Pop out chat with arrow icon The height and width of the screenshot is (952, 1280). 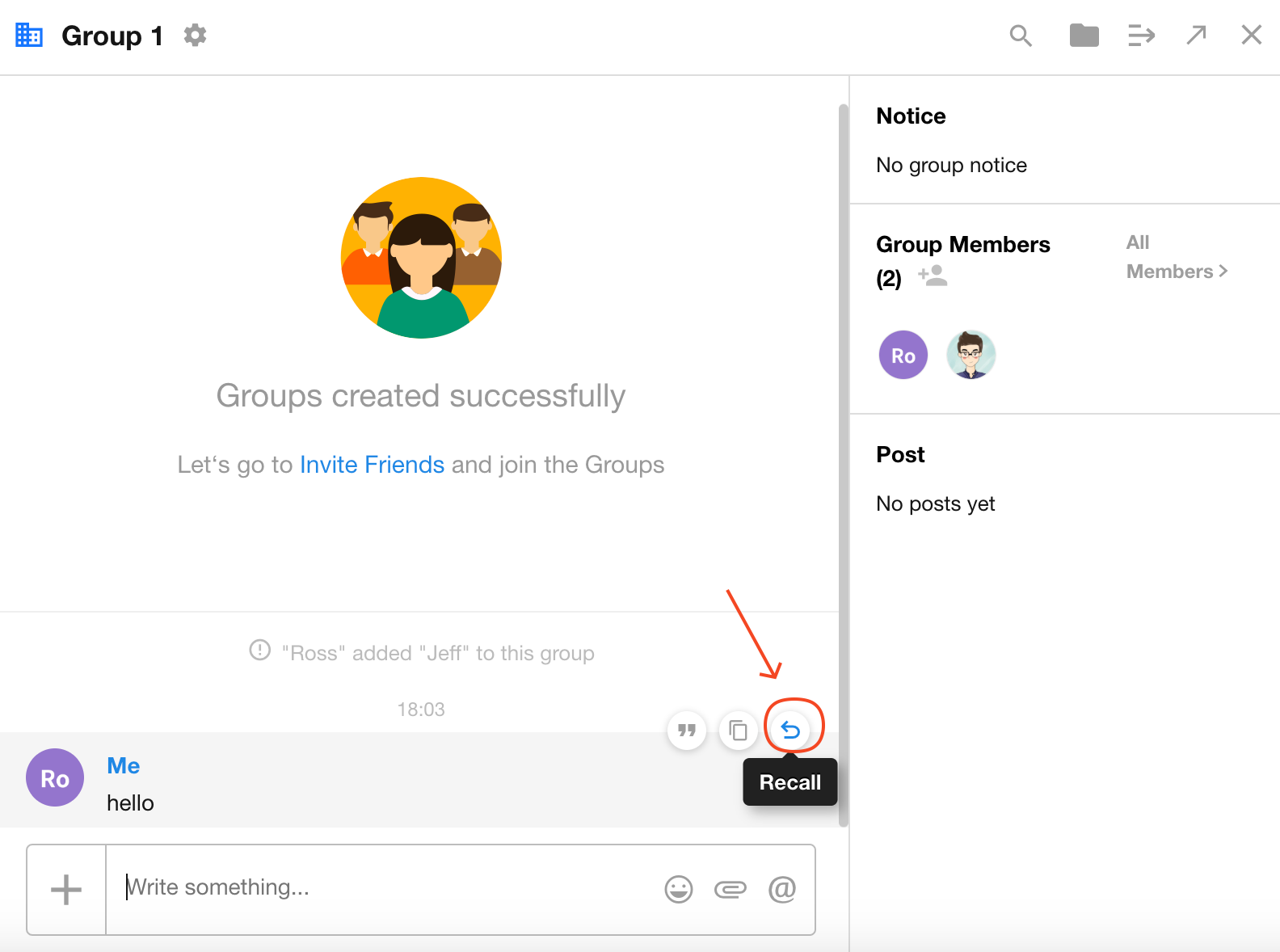coord(1196,35)
